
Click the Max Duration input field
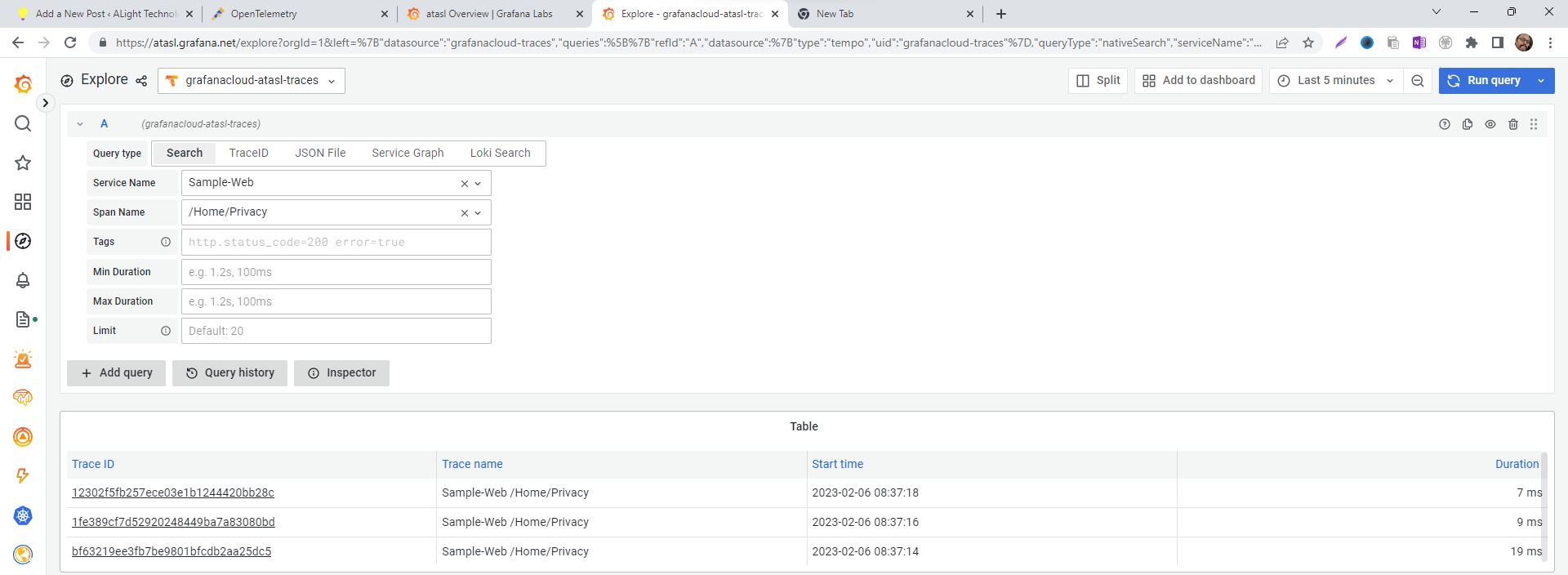(336, 301)
